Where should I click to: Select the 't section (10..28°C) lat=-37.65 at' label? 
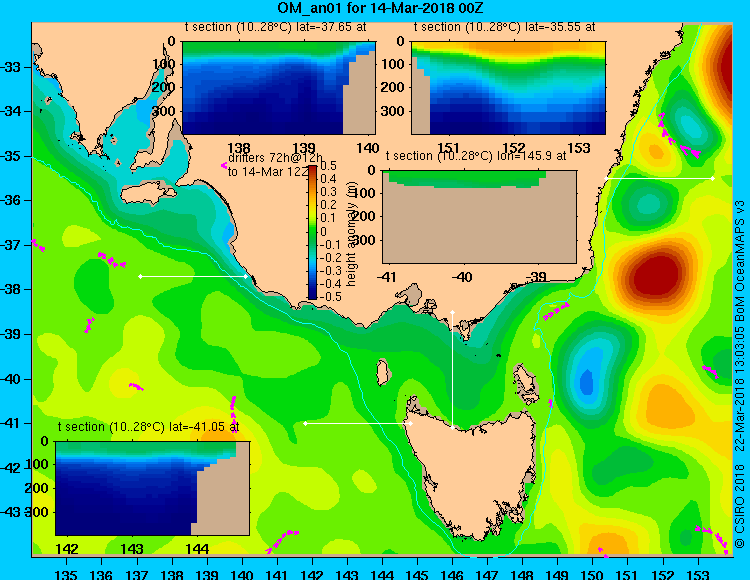click(x=276, y=27)
